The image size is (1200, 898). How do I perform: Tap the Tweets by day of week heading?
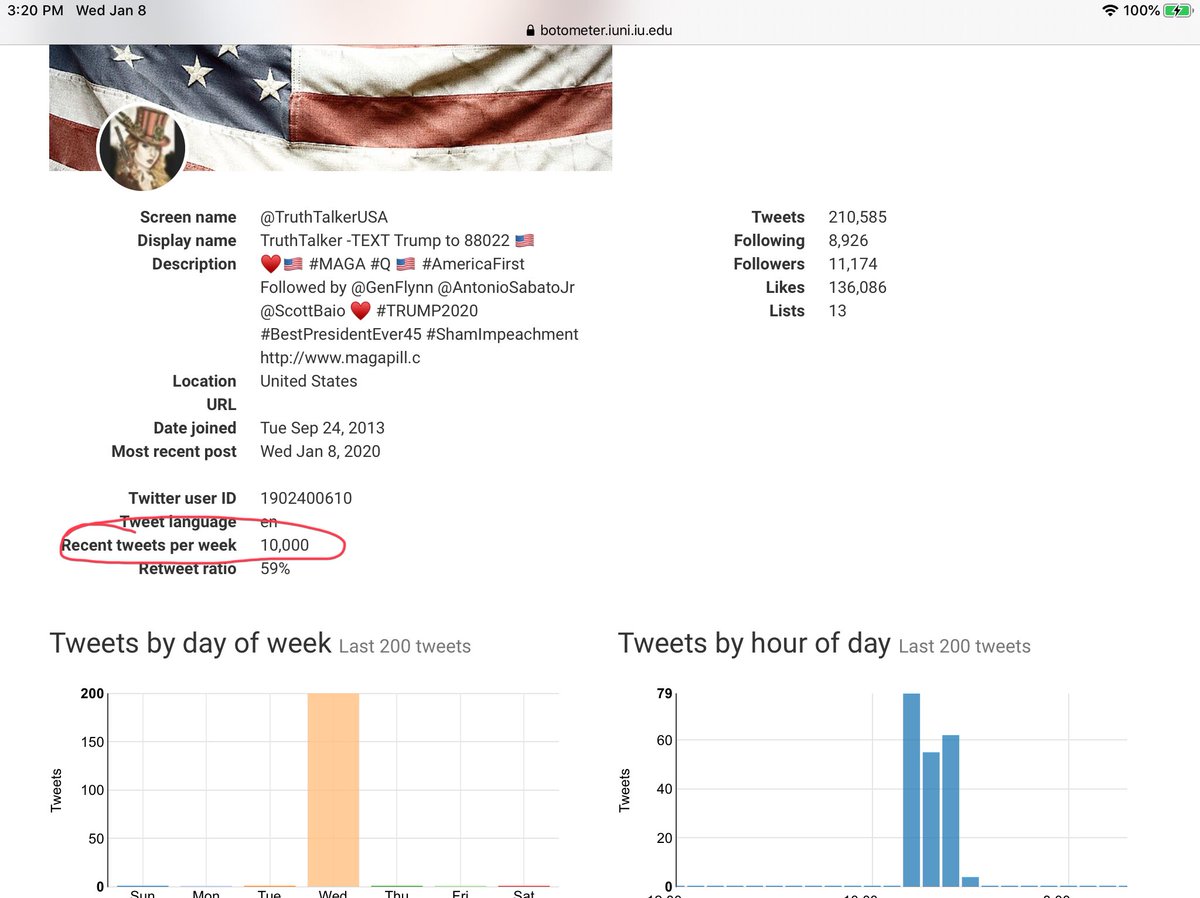190,643
